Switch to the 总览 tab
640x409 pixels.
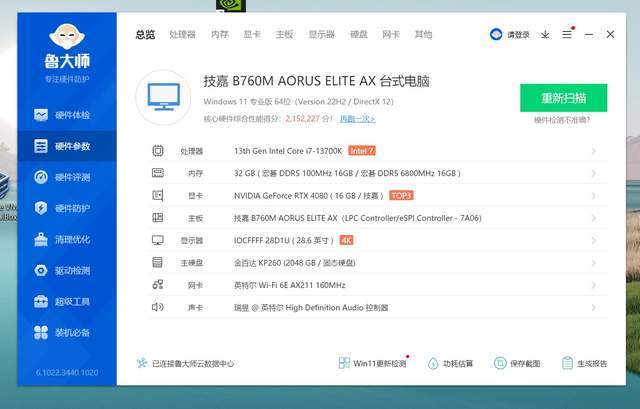(x=145, y=35)
